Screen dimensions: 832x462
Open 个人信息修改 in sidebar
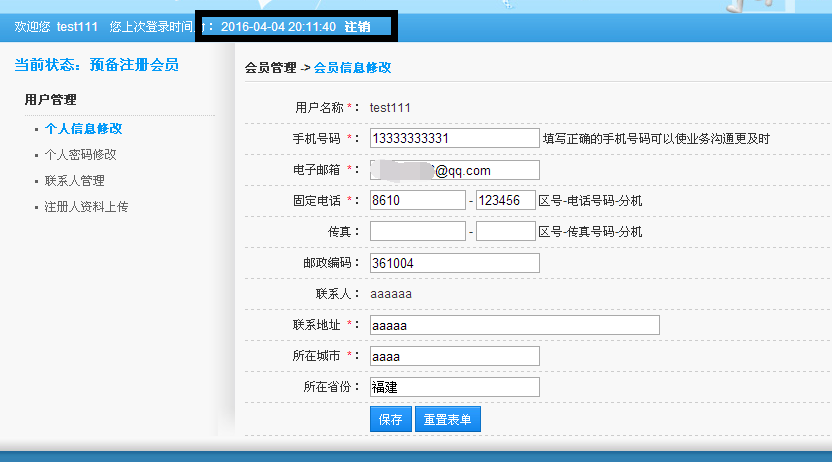[83, 128]
